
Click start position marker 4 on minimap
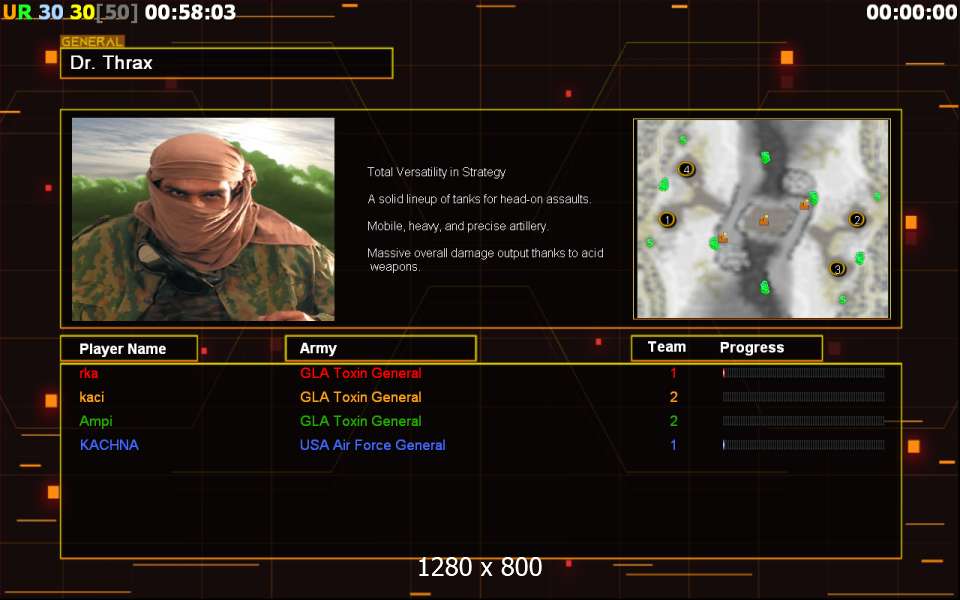[686, 169]
